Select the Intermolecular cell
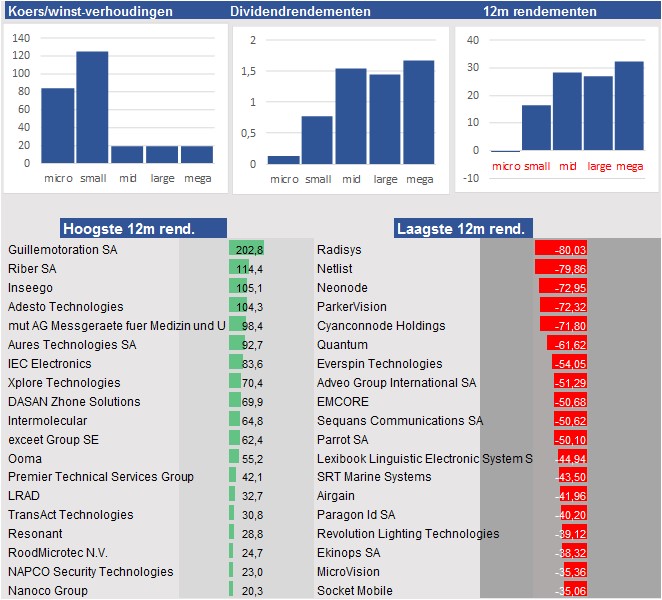Image resolution: width=662 pixels, height=600 pixels. [47, 421]
